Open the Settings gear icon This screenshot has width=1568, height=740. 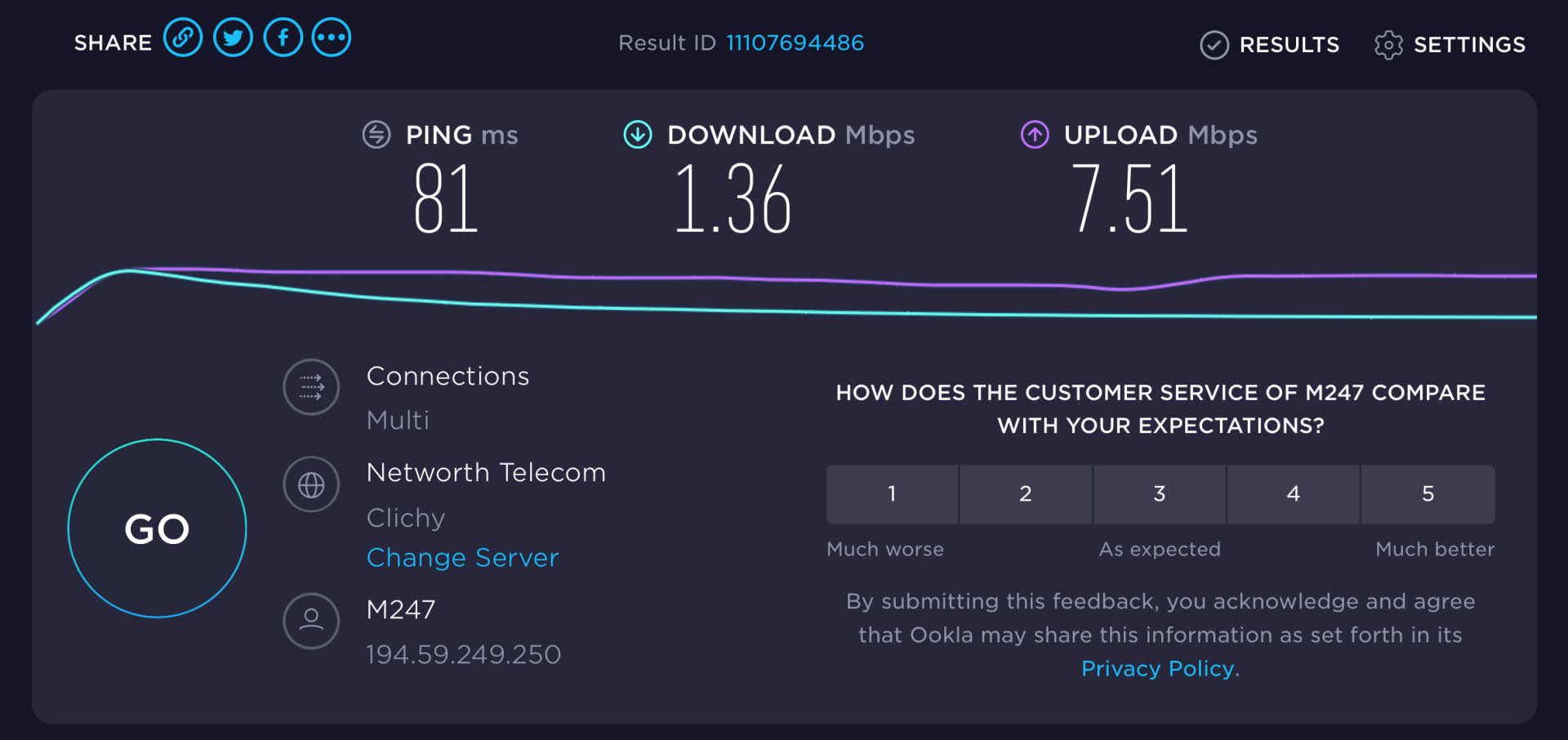click(x=1388, y=45)
